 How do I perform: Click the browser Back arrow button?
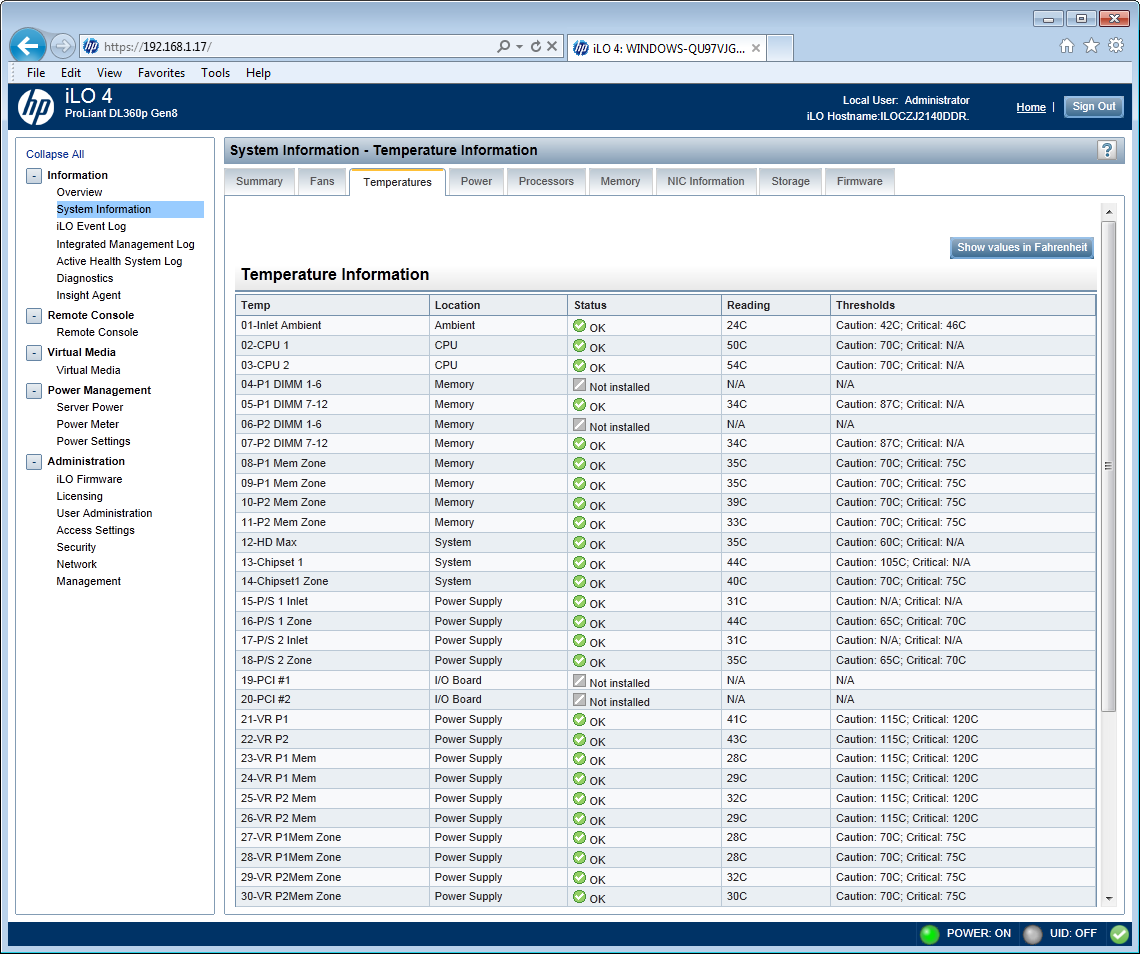point(28,47)
